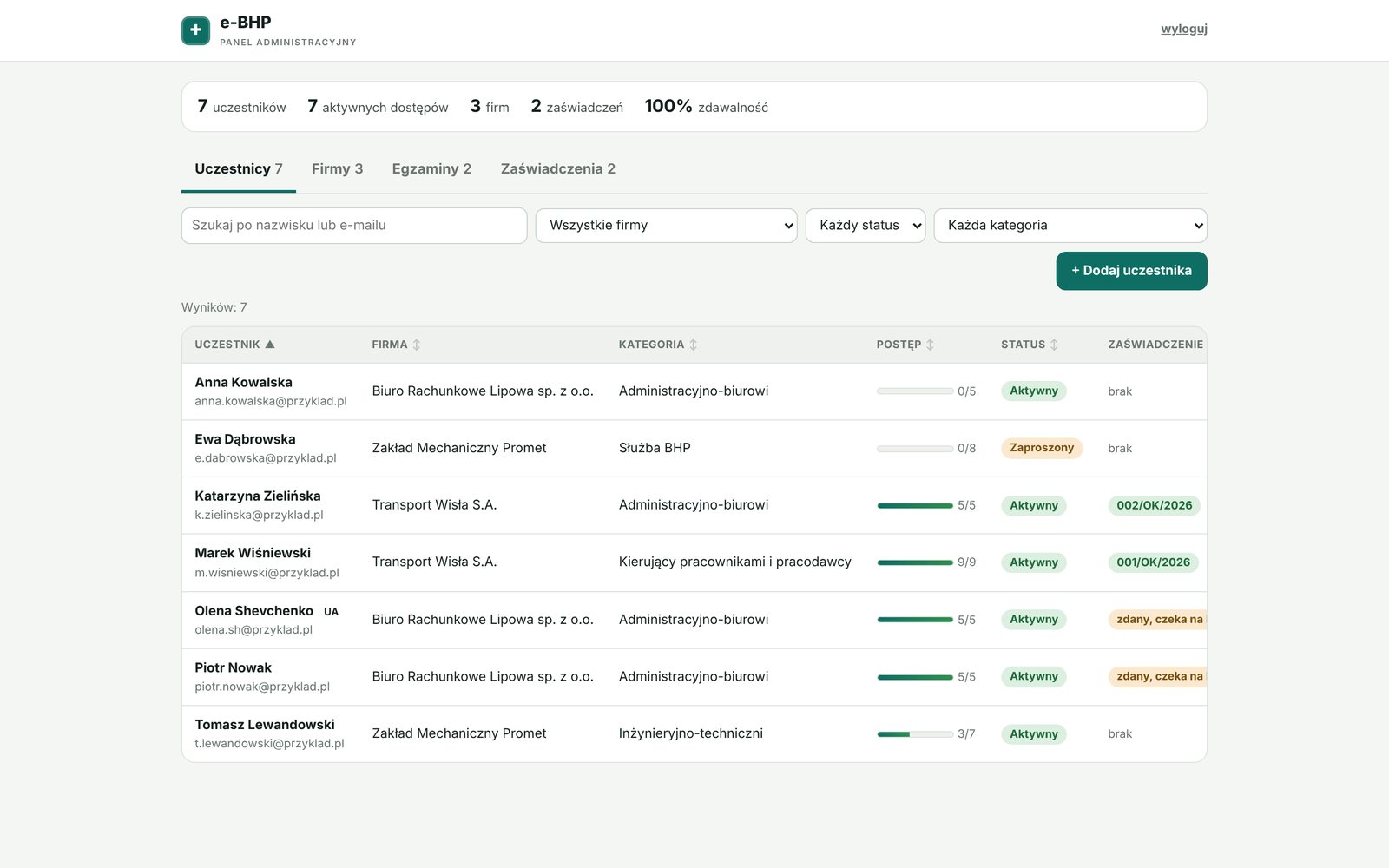Expand the Każdy status dropdown
The height and width of the screenshot is (868, 1389).
pos(866,226)
